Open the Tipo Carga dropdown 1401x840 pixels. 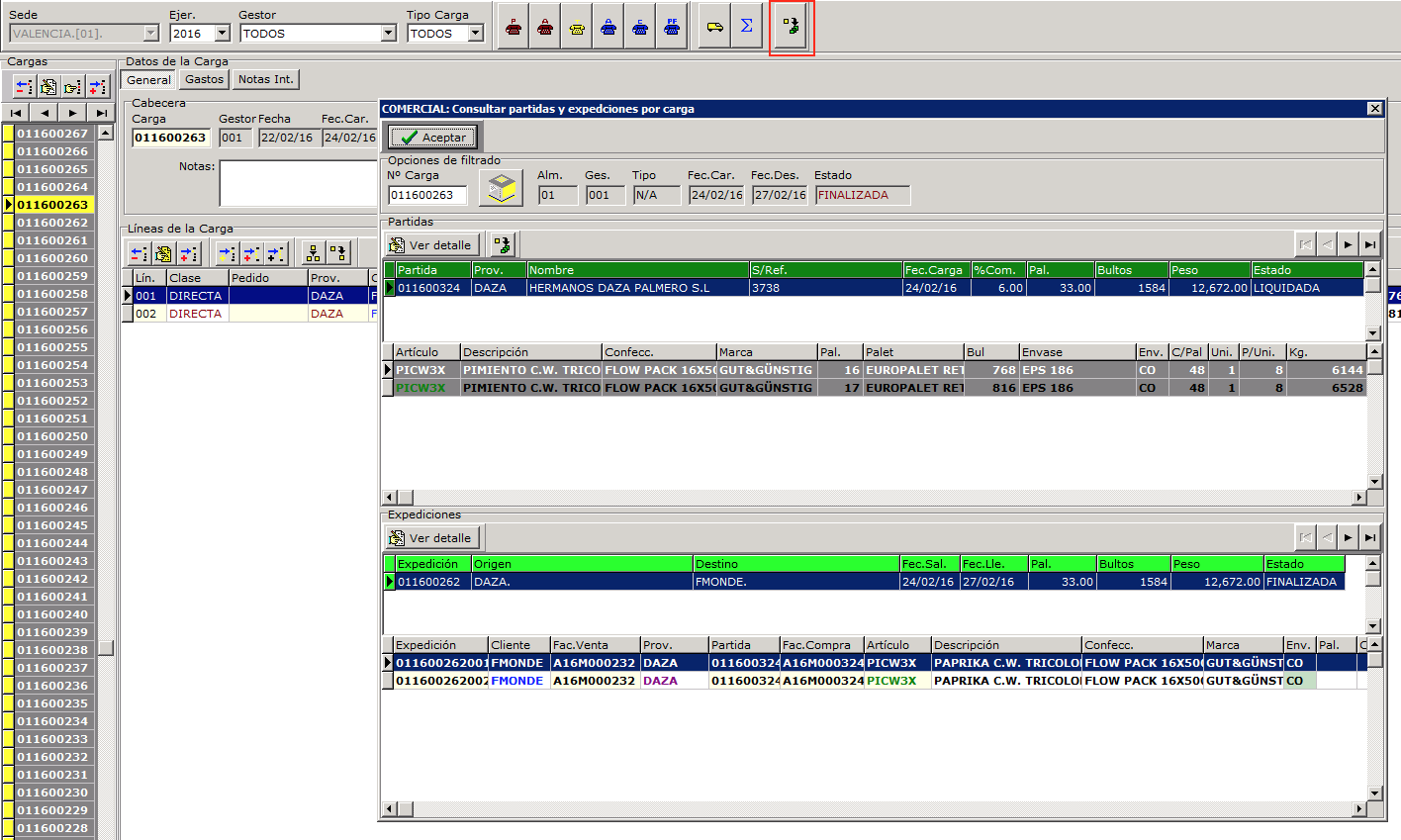[476, 34]
